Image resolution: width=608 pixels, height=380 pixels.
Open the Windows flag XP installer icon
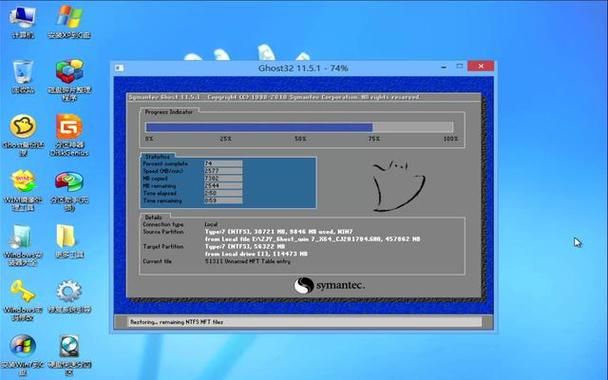click(x=69, y=21)
